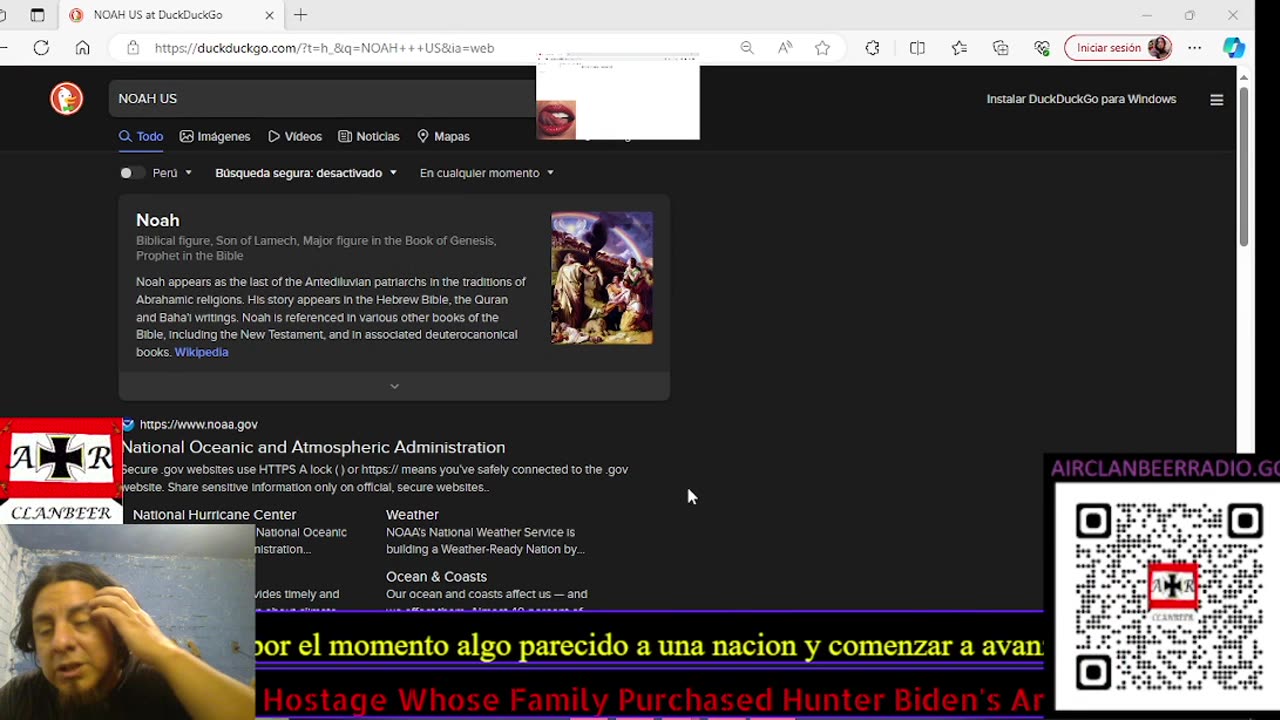1280x720 pixels.
Task: Click the tab groups workspace icon
Action: (2, 15)
